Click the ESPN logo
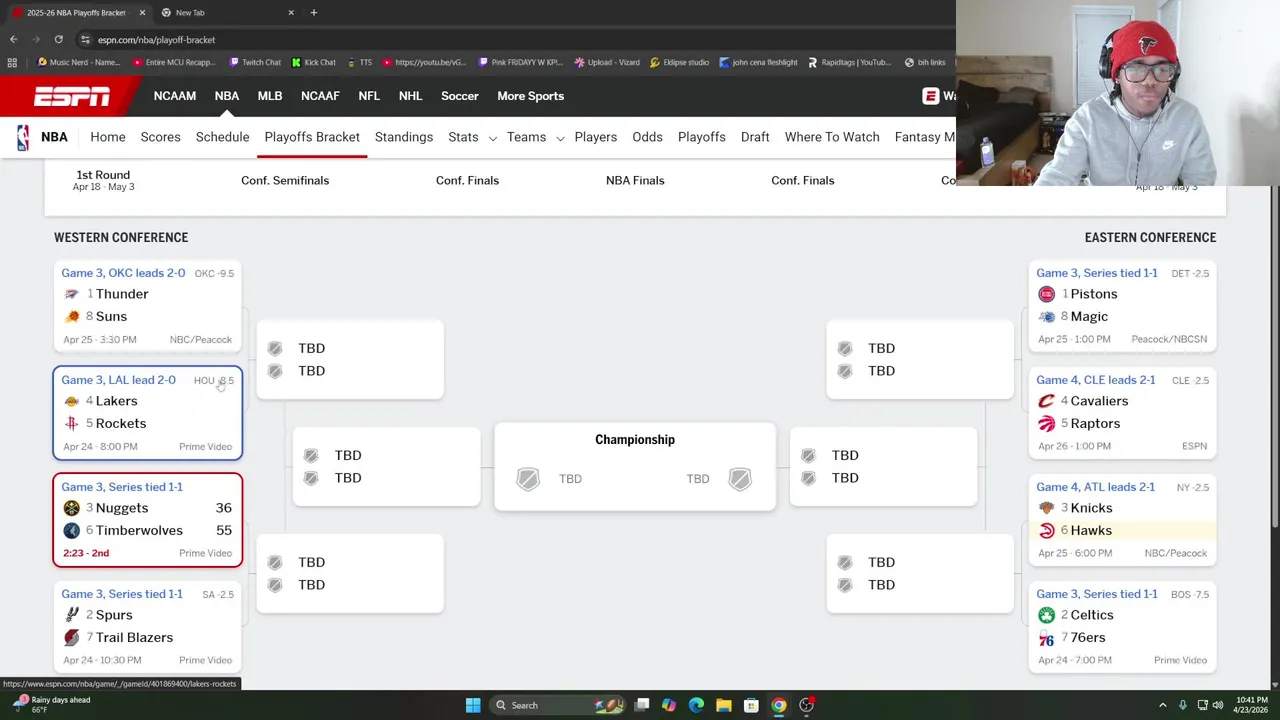Image resolution: width=1280 pixels, height=720 pixels. (72, 96)
